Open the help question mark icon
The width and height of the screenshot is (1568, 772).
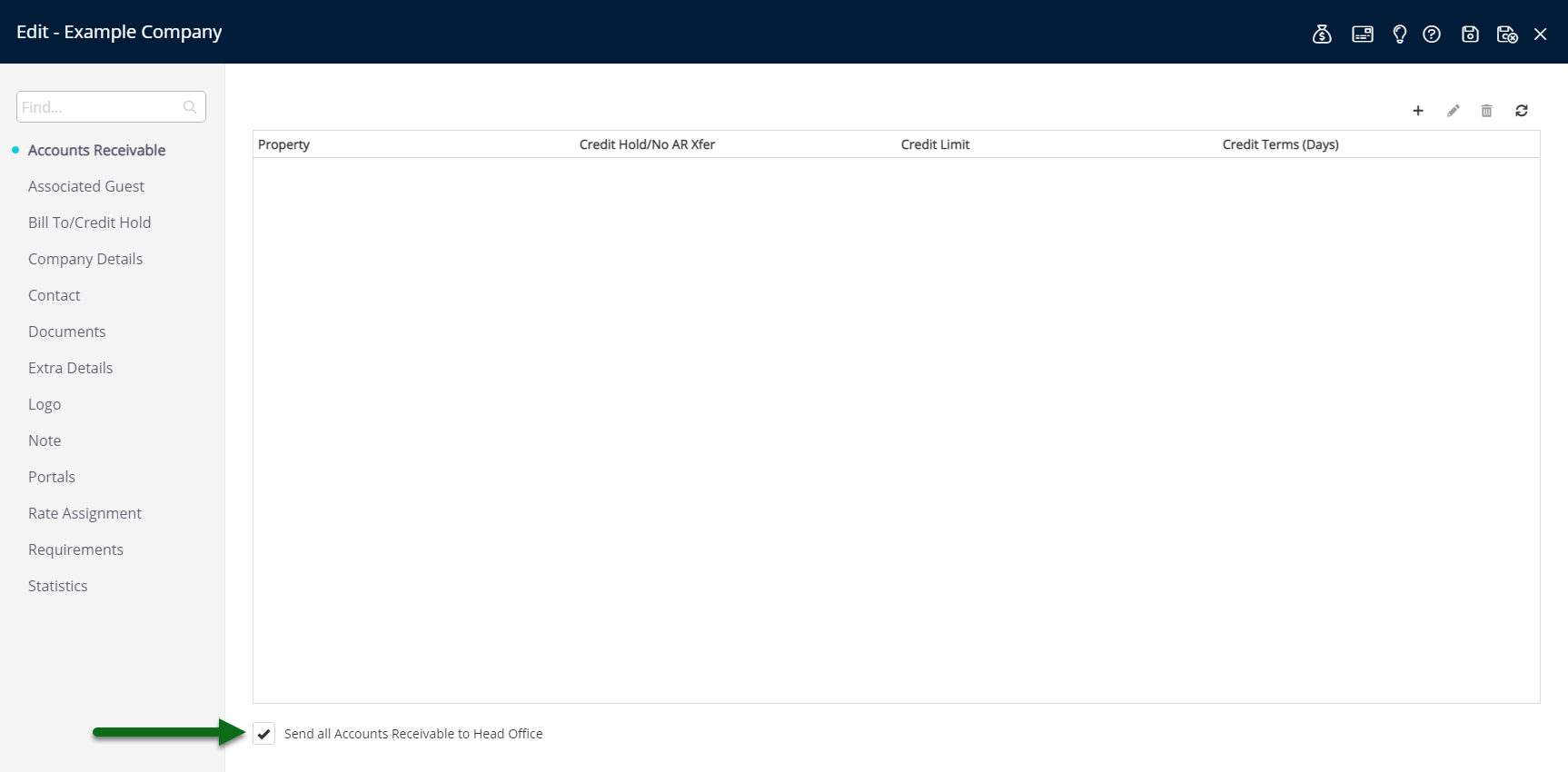(1432, 35)
